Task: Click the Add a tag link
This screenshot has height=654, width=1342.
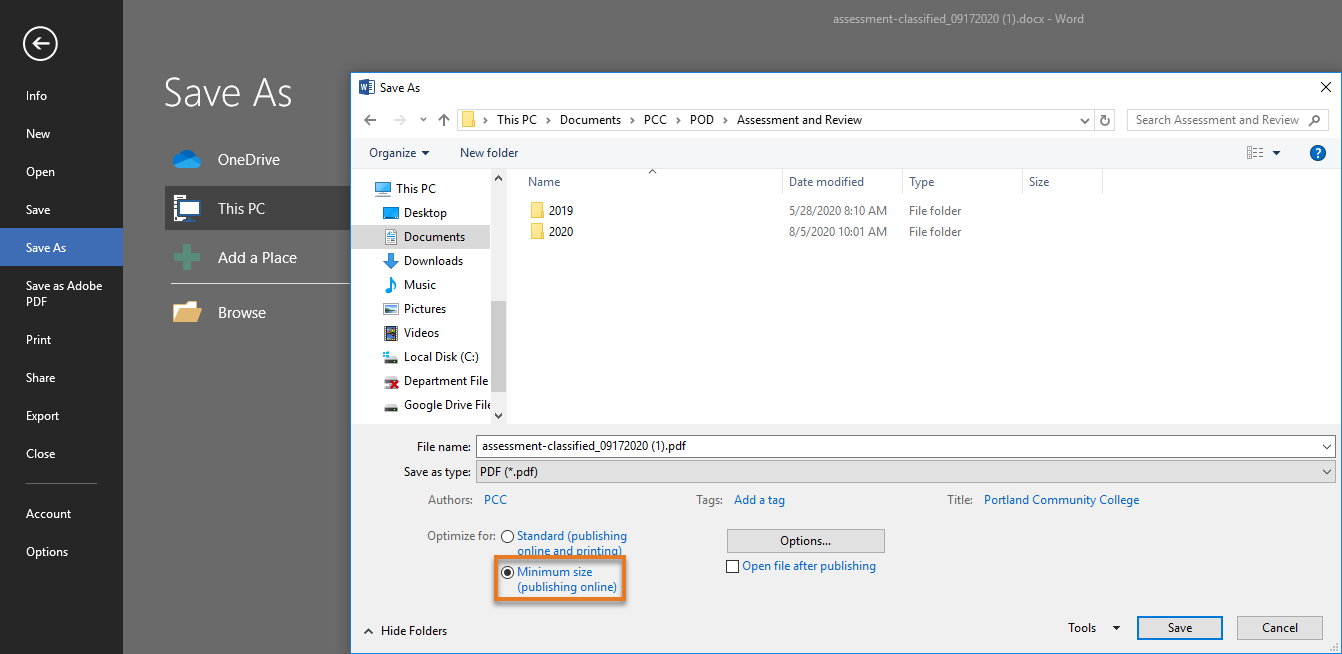Action: [x=758, y=499]
